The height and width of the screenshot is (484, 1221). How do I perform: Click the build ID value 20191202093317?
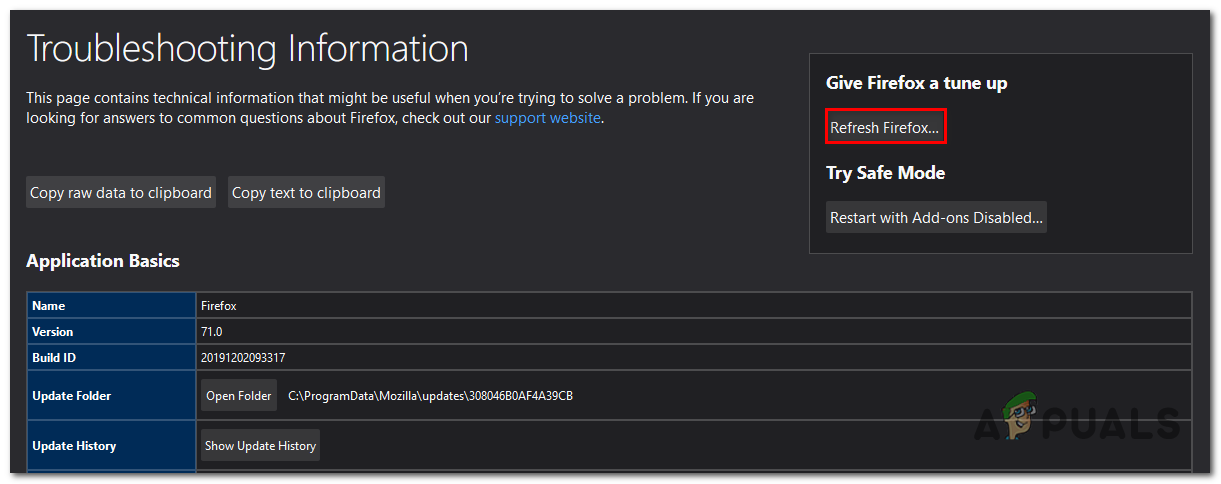point(243,357)
